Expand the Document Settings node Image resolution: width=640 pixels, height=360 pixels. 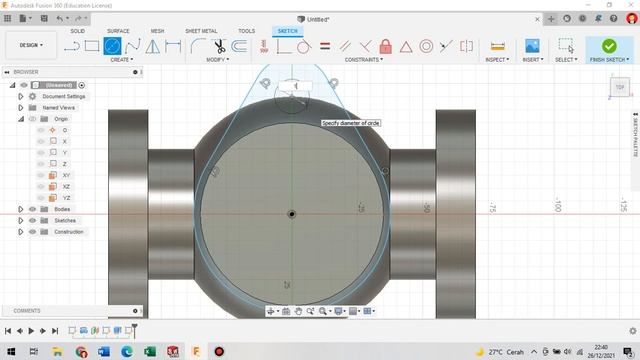[x=20, y=96]
